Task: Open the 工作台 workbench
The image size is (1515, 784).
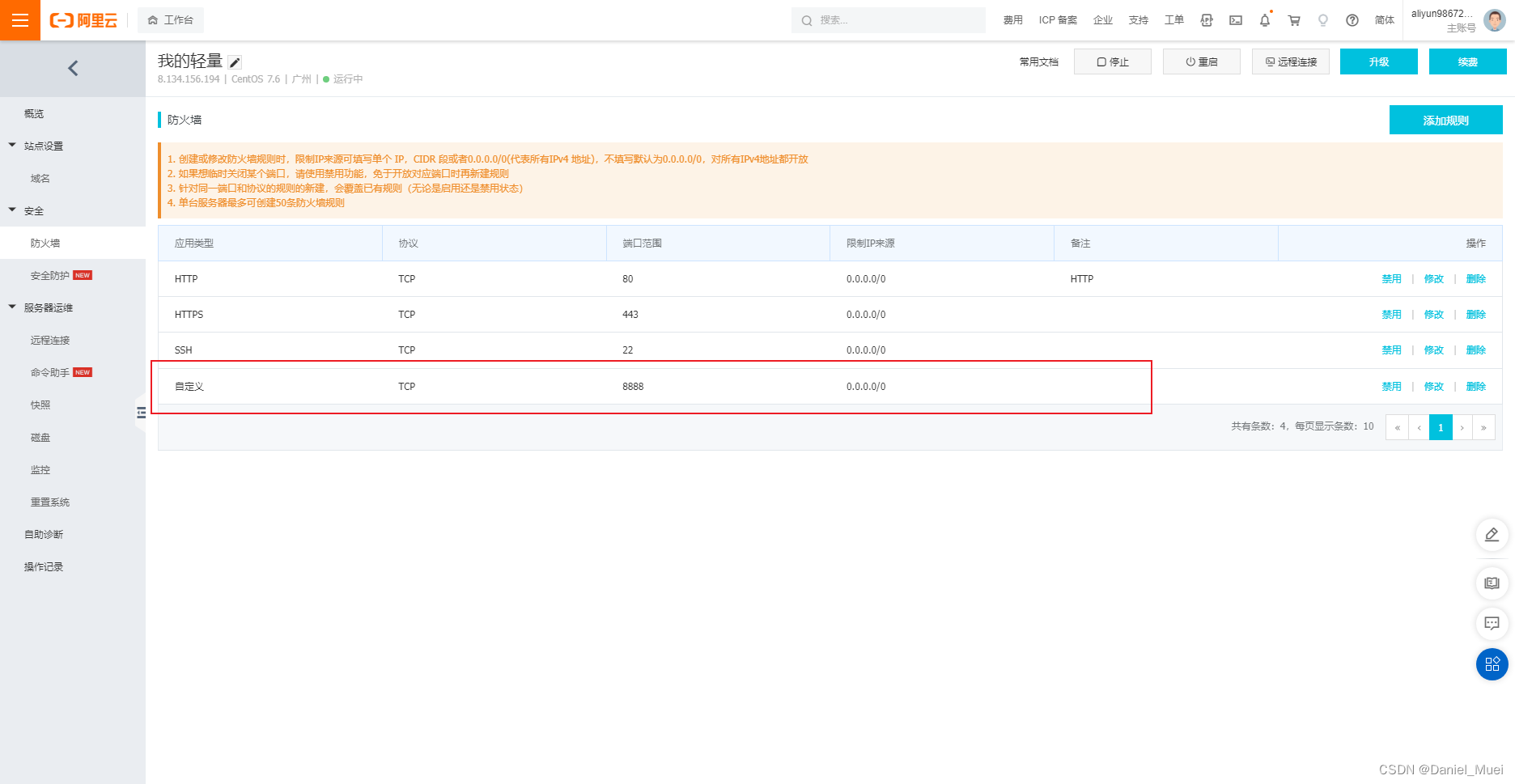Action: tap(171, 20)
